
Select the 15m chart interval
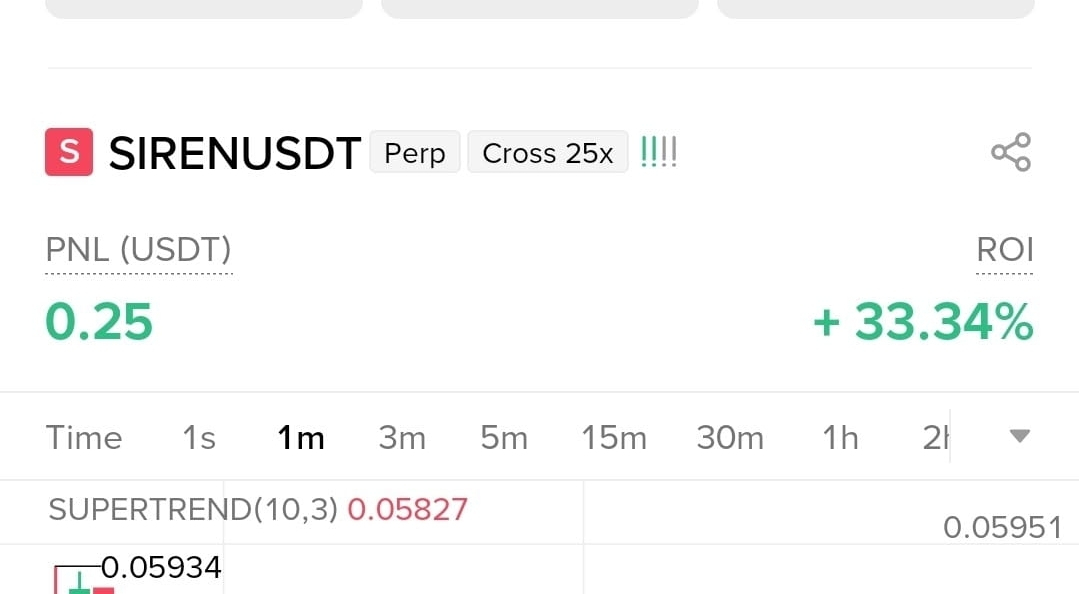click(x=614, y=438)
